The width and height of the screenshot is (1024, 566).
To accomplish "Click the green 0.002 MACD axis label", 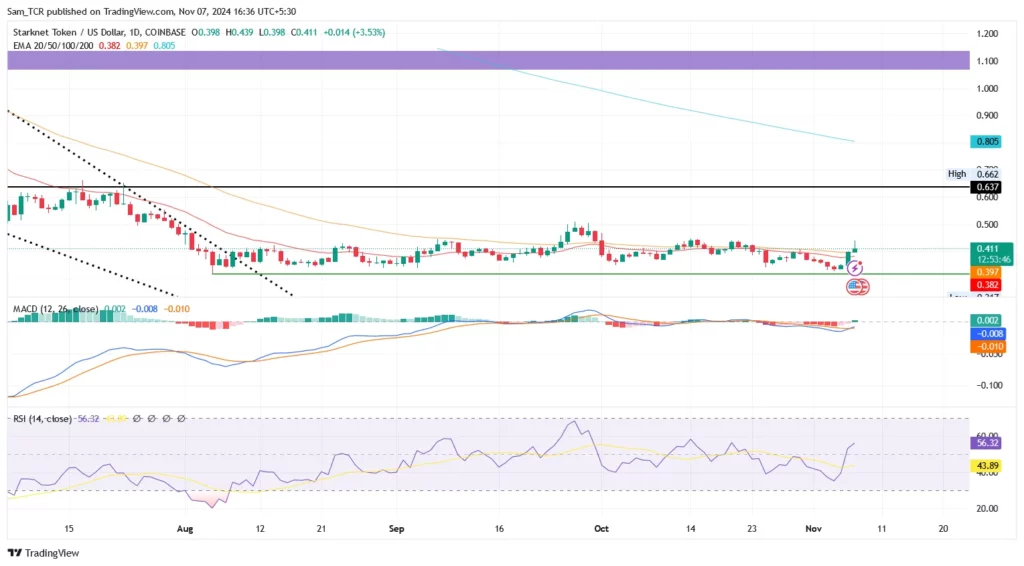I will coord(985,321).
